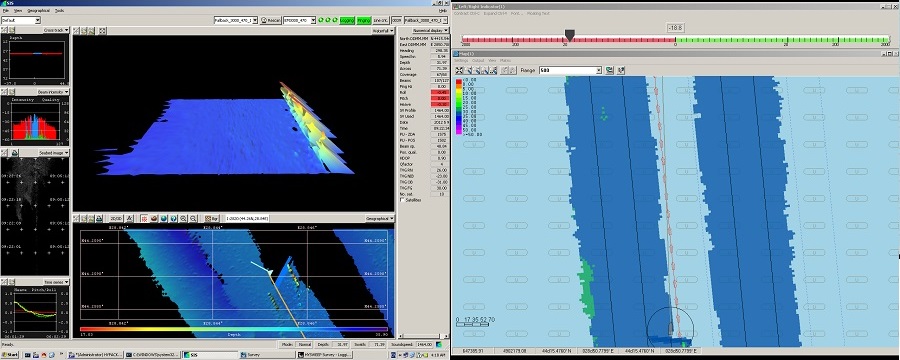Click Font... in Left/Right Indicator menu
This screenshot has height=360, width=900.
pyautogui.click(x=517, y=13)
